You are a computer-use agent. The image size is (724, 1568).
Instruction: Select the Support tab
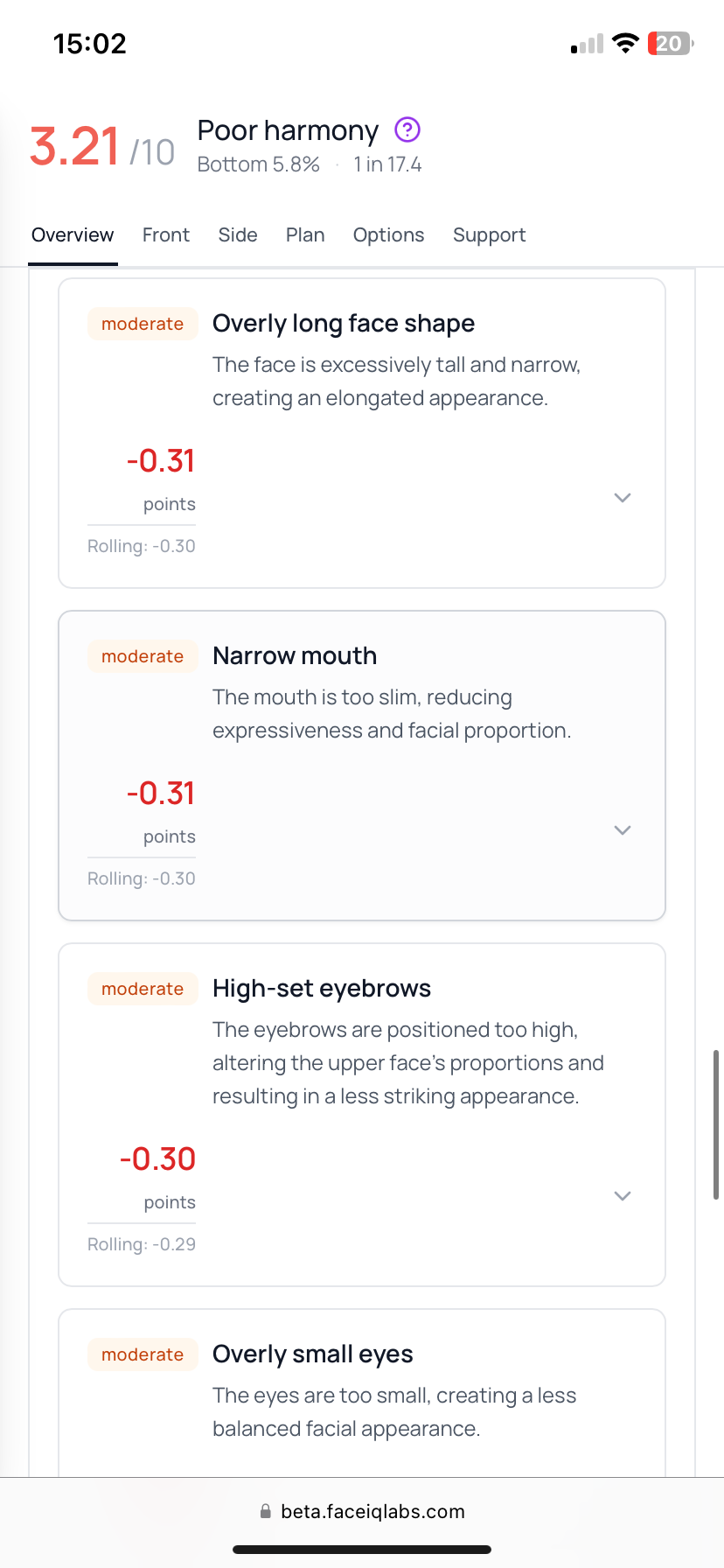(x=490, y=235)
